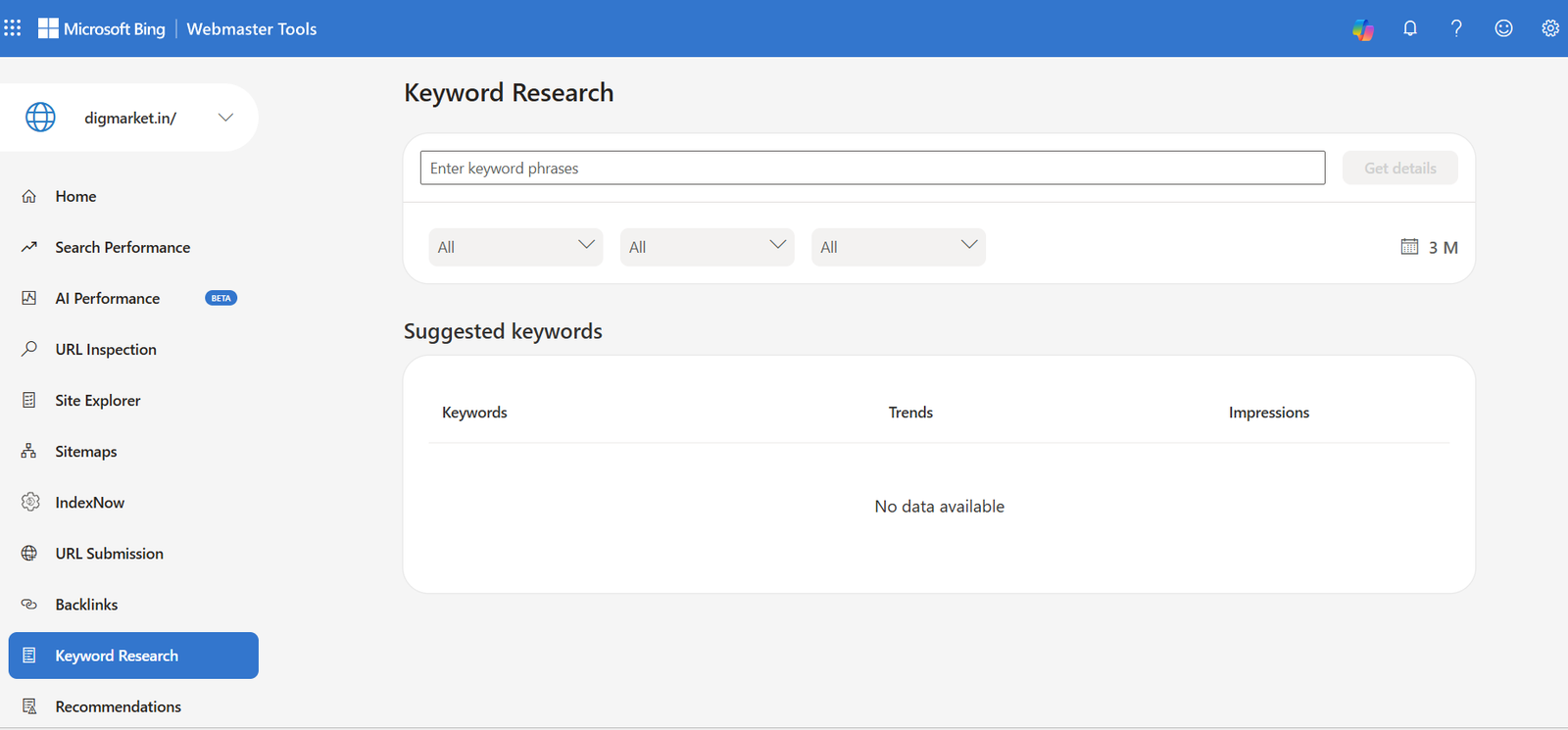This screenshot has height=730, width=1568.
Task: Open notifications bell icon
Action: coord(1410,28)
